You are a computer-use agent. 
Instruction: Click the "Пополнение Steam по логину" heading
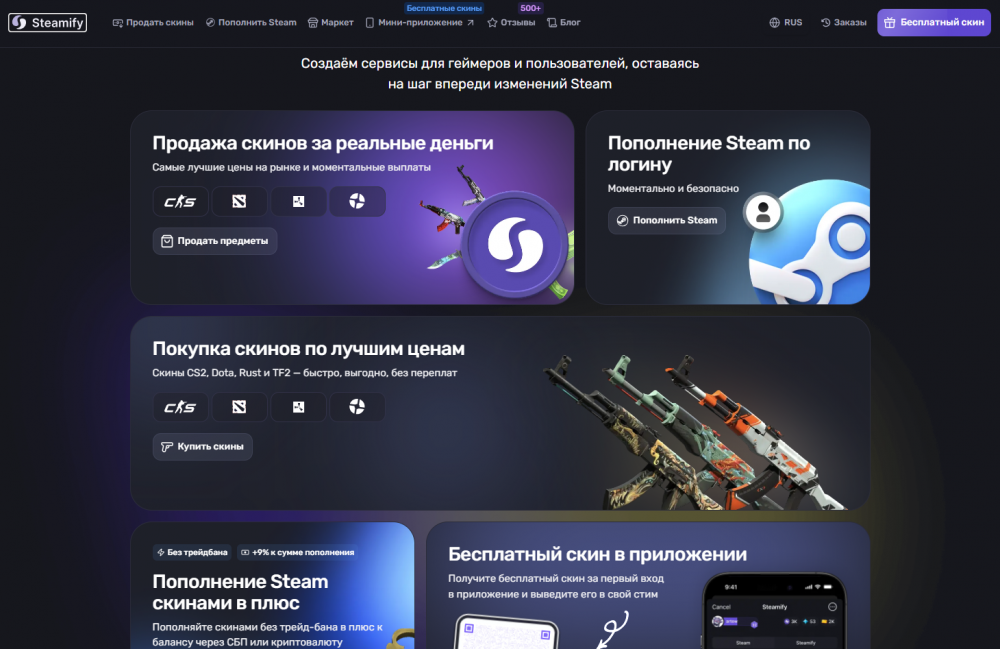pos(709,153)
